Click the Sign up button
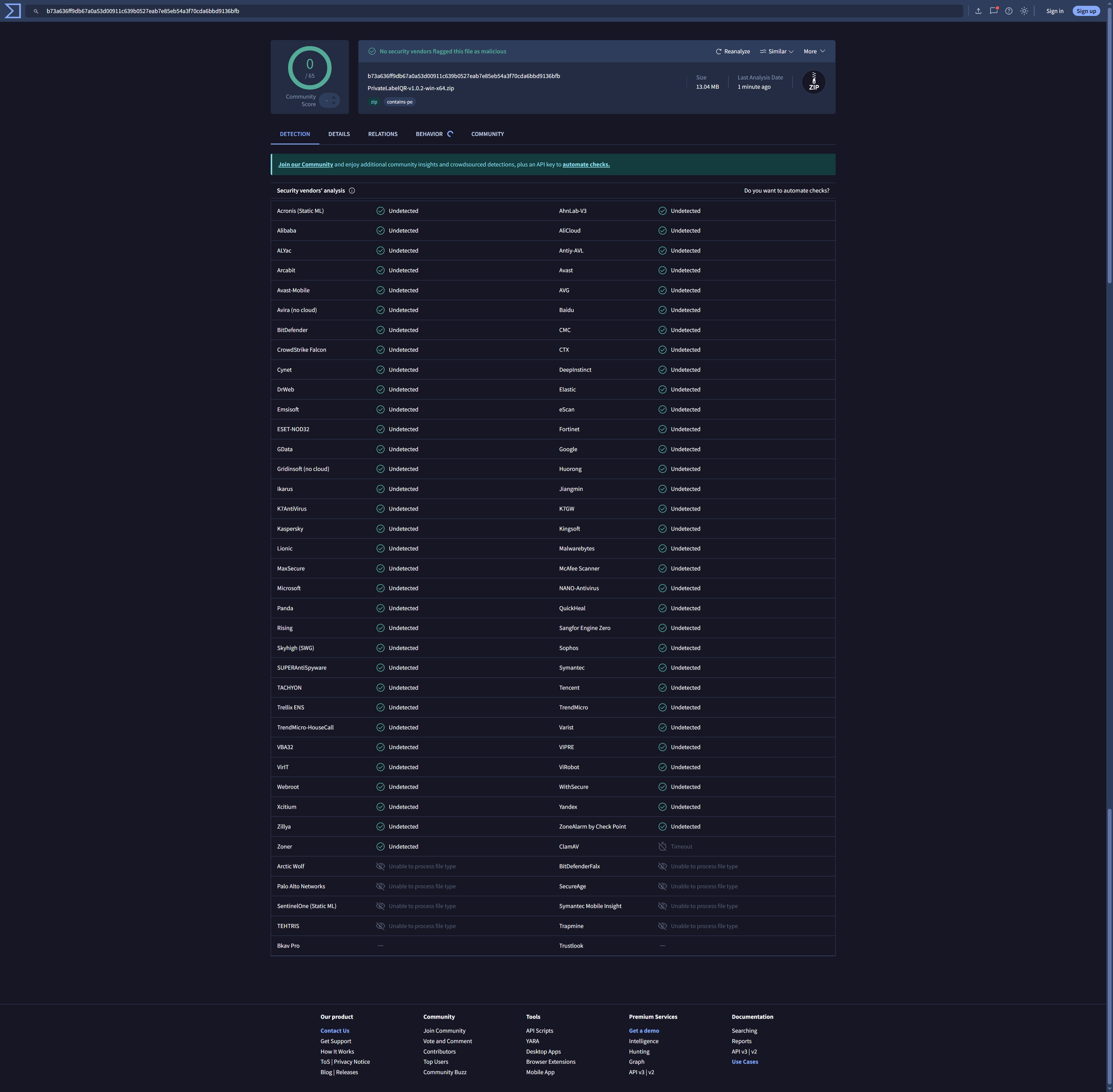1113x1092 pixels. [x=1086, y=11]
